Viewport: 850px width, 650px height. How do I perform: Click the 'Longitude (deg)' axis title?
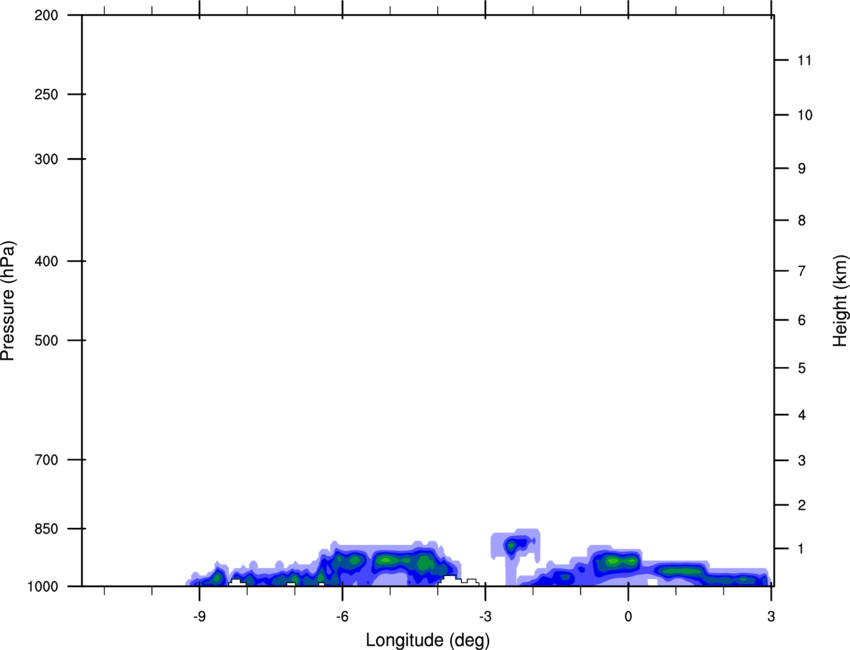coord(428,640)
